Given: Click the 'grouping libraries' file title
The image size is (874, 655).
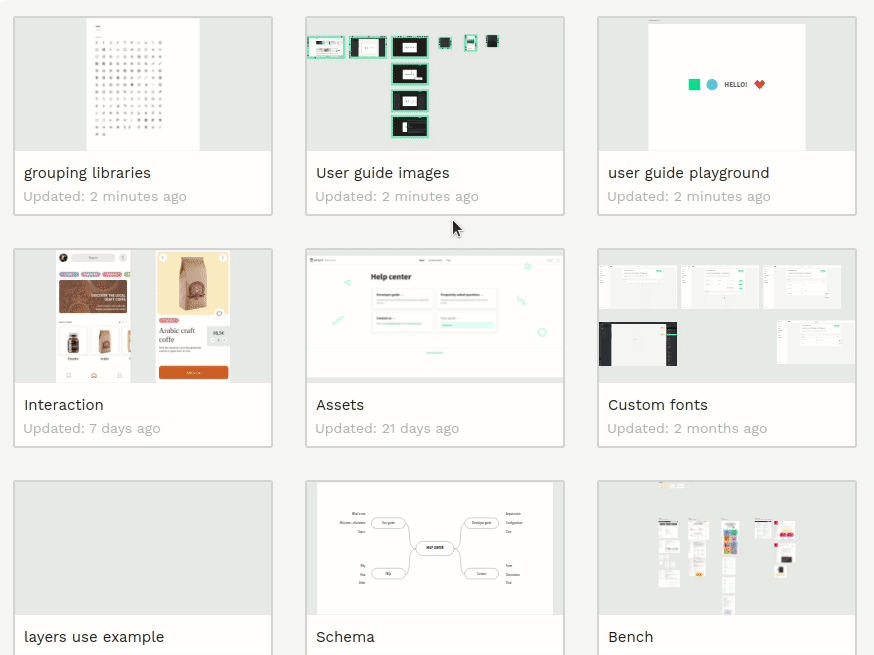Looking at the screenshot, I should [87, 173].
